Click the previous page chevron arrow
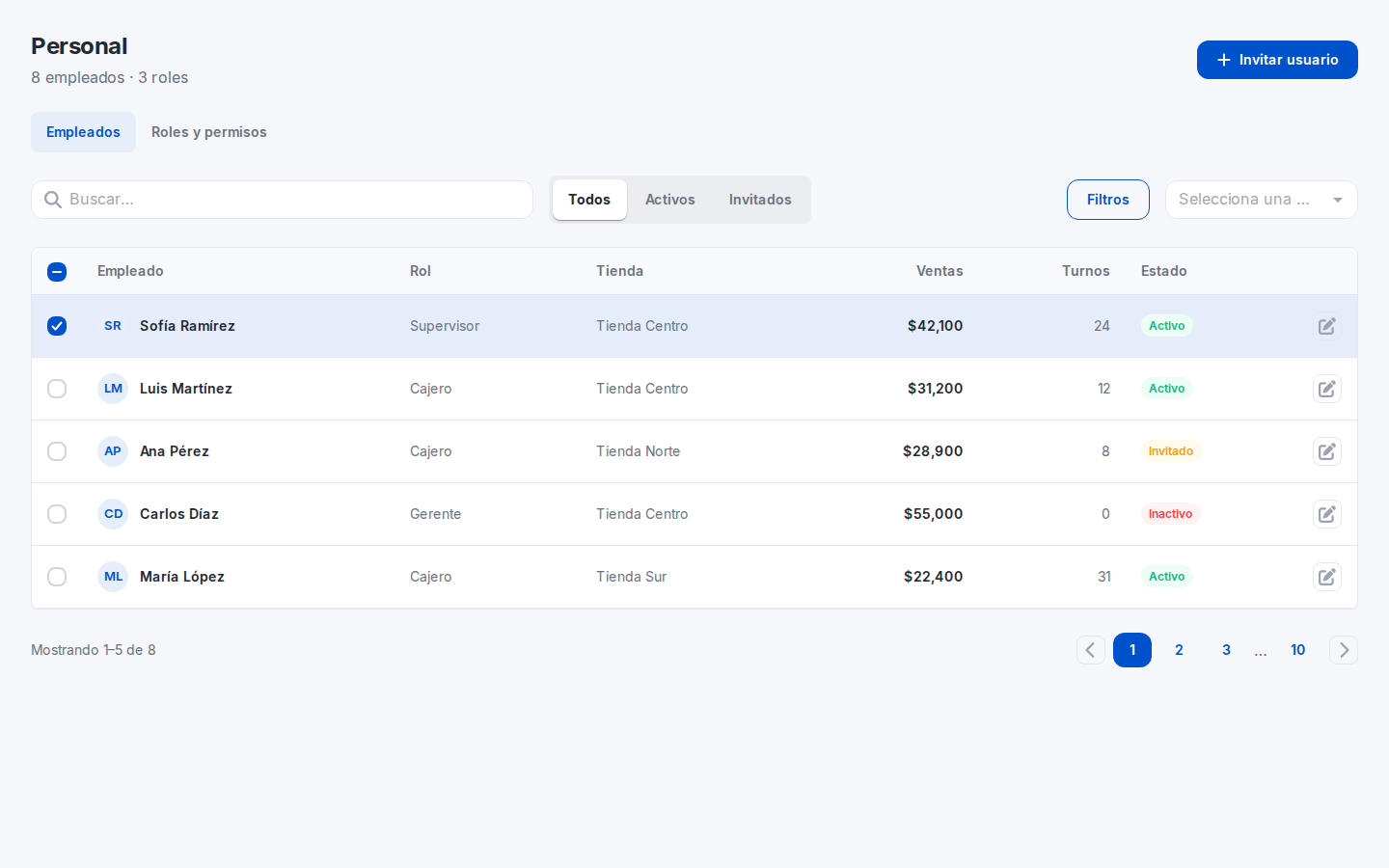1389x868 pixels. pyautogui.click(x=1091, y=650)
